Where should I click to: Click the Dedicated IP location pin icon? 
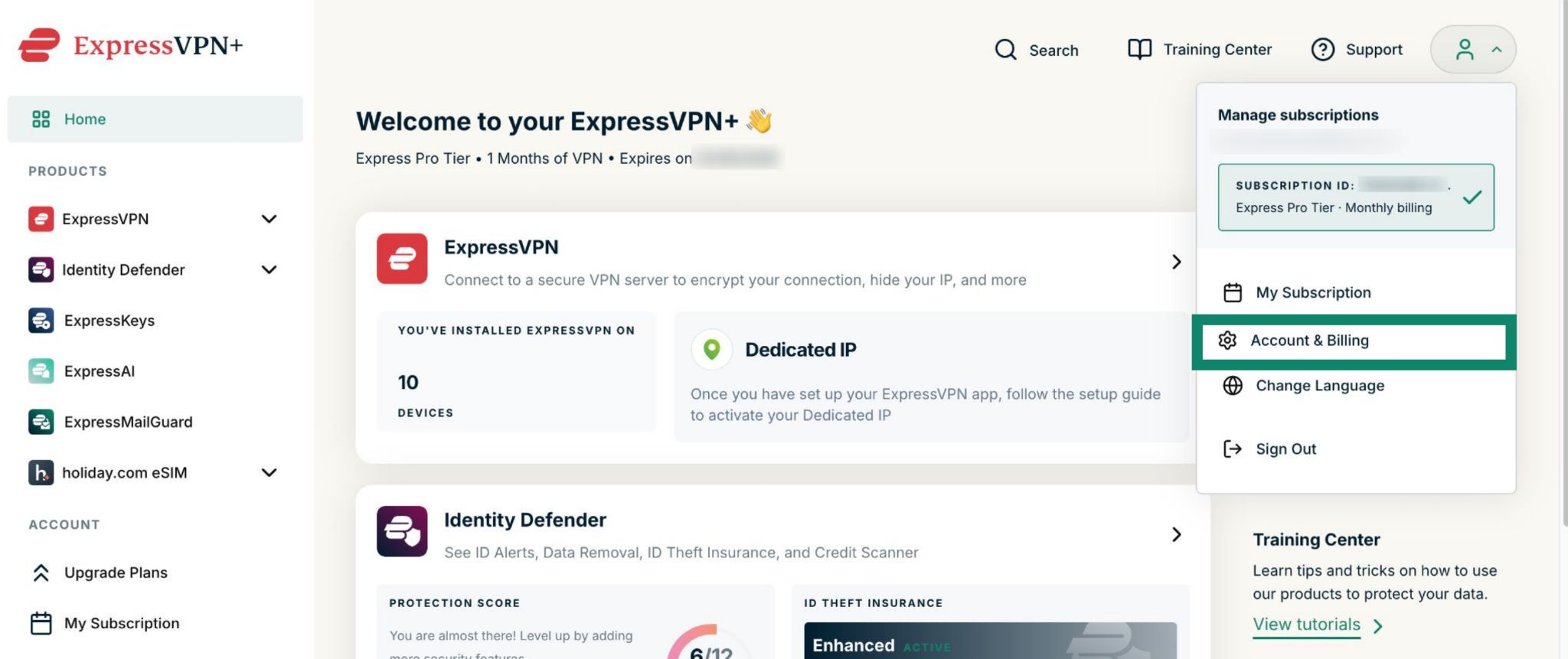(711, 350)
